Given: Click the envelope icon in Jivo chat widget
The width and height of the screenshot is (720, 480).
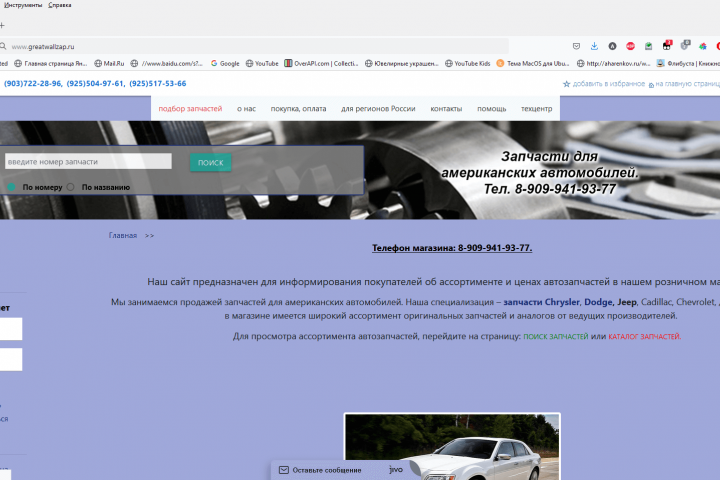Looking at the screenshot, I should 284,470.
